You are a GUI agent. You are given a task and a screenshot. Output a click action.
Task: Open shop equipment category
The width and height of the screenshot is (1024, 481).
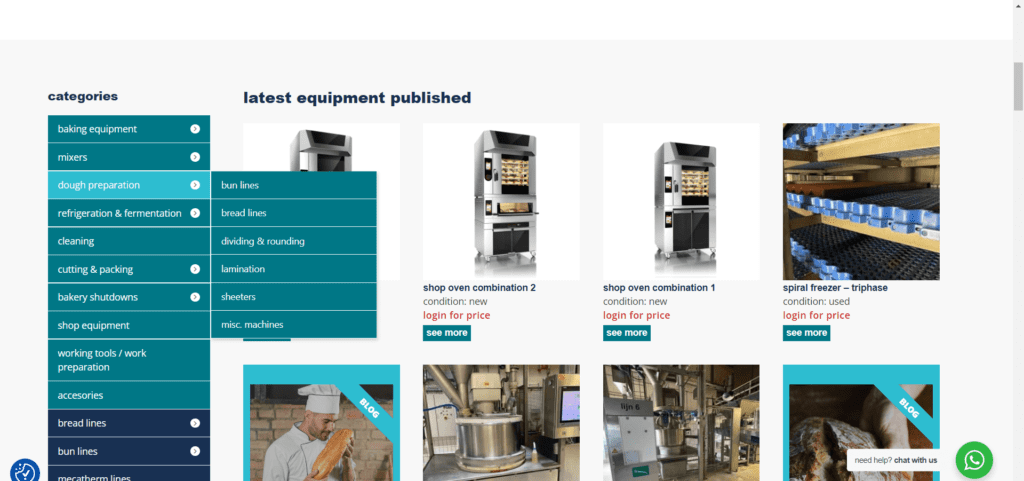(x=129, y=325)
